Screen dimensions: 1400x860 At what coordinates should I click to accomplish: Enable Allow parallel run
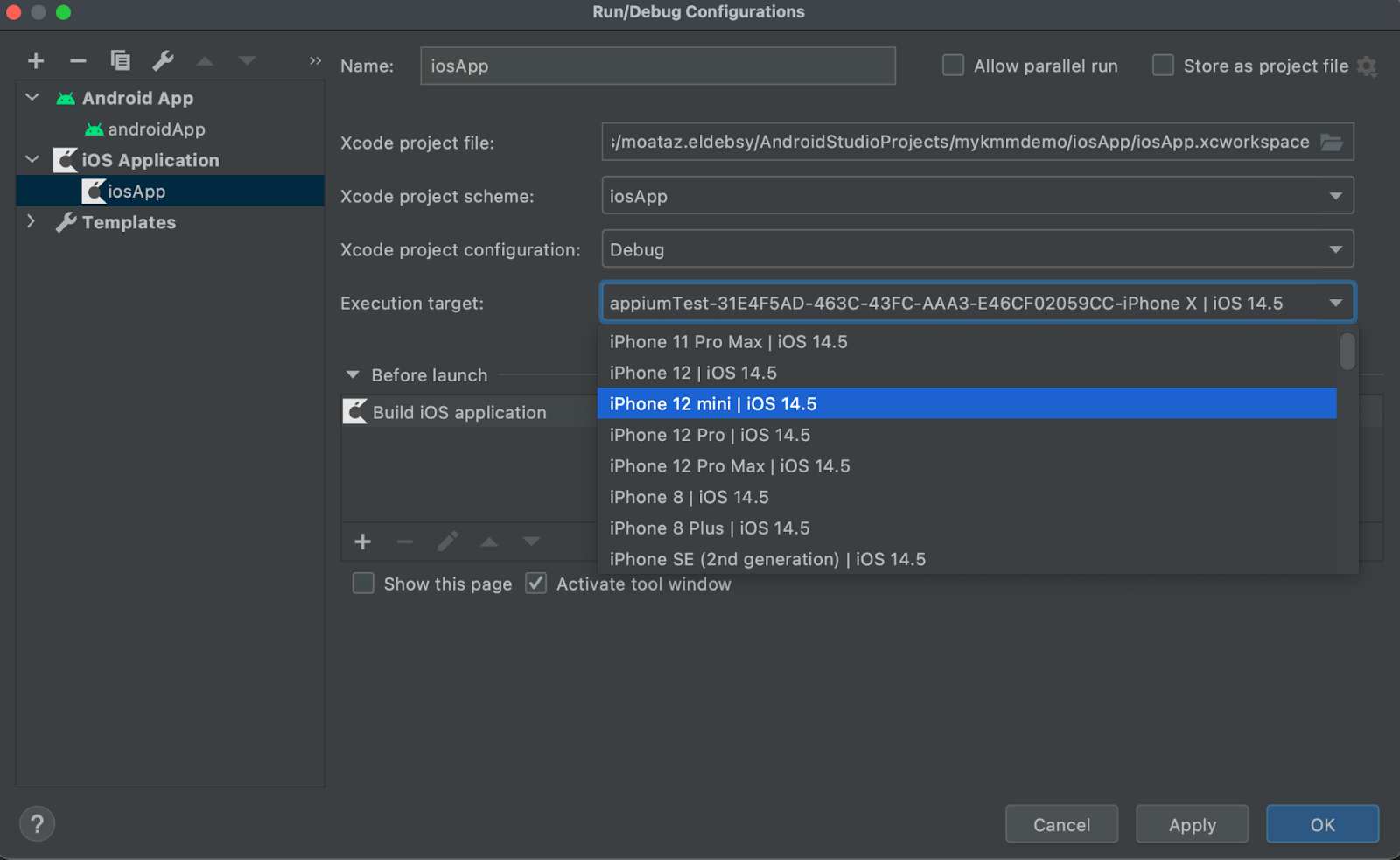952,65
